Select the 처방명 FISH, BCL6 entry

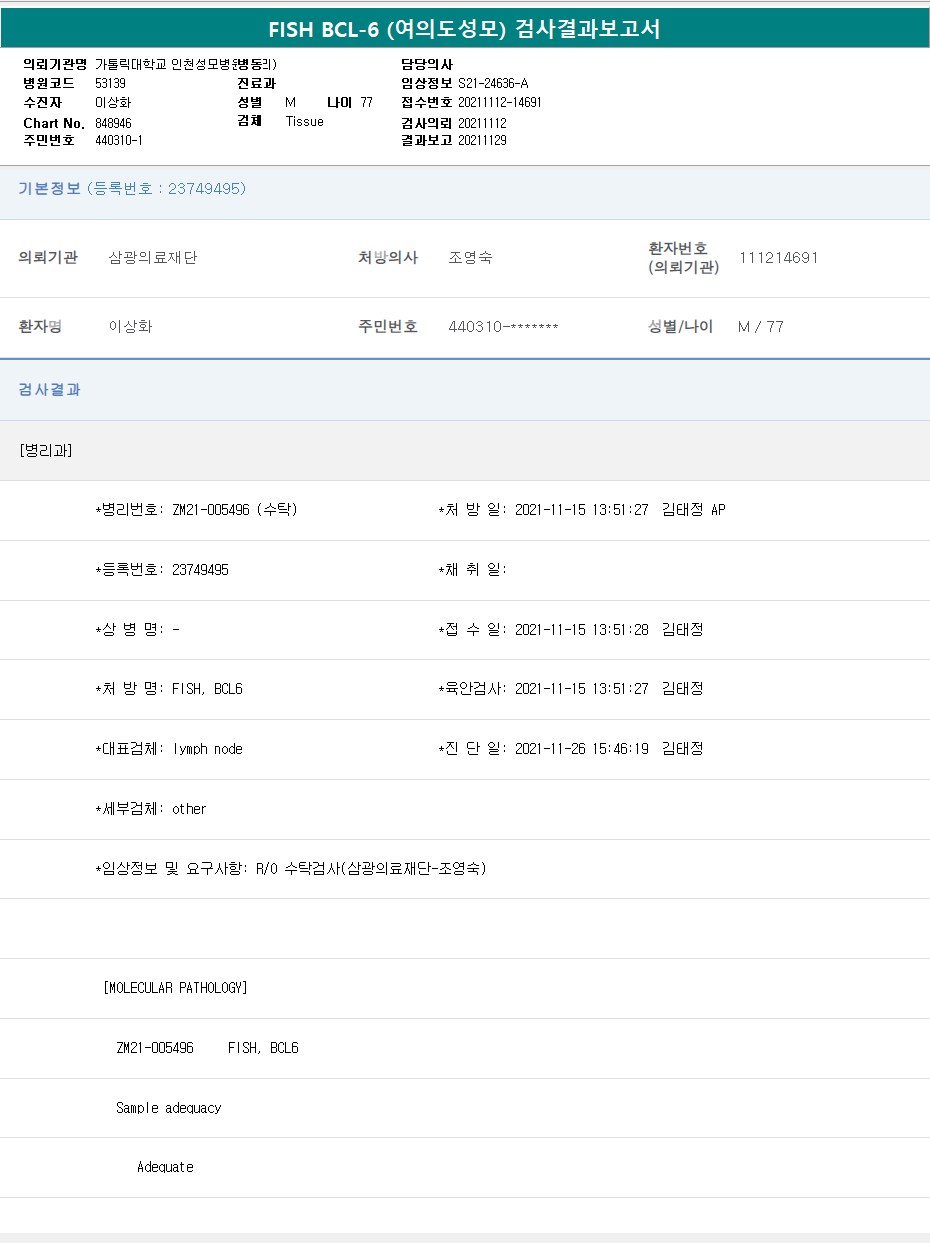(x=207, y=689)
